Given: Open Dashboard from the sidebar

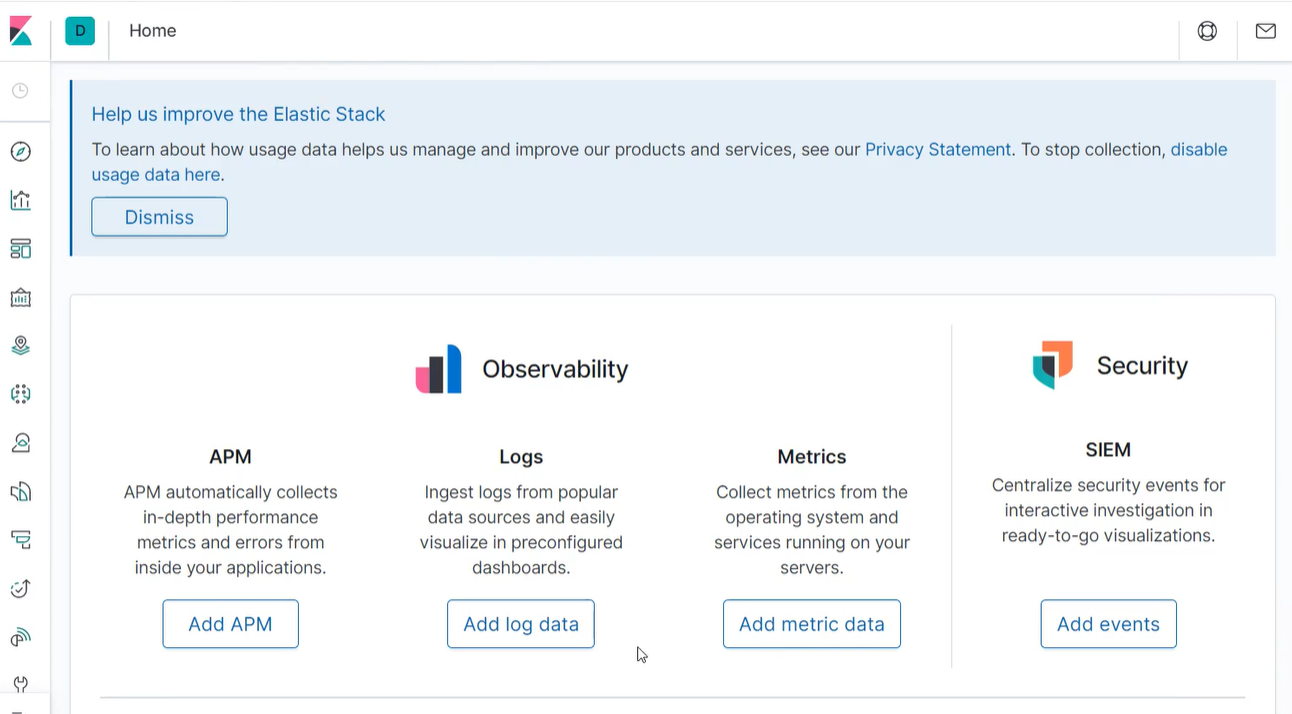Looking at the screenshot, I should click(x=21, y=249).
